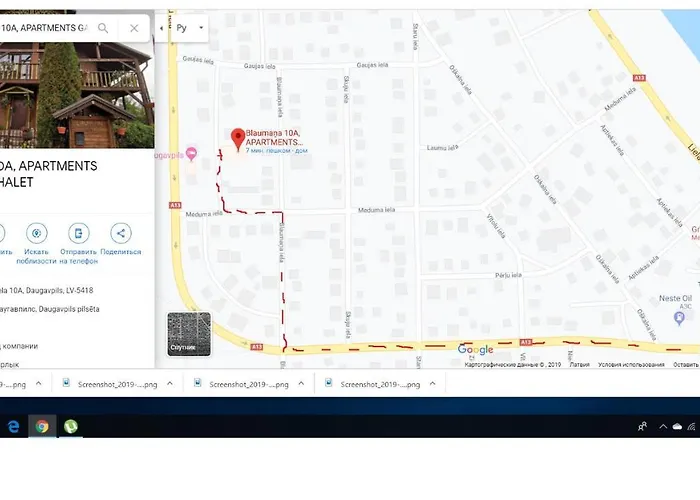
Task: Open the 'Ру' language dropdown
Action: 190,28
